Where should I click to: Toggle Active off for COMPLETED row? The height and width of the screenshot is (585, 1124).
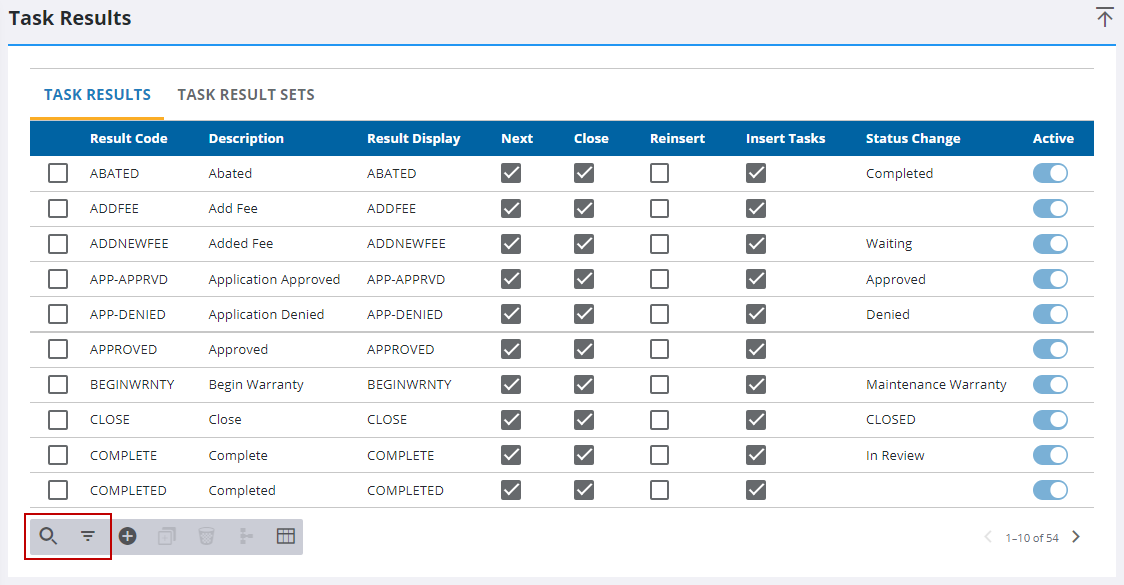(x=1050, y=490)
